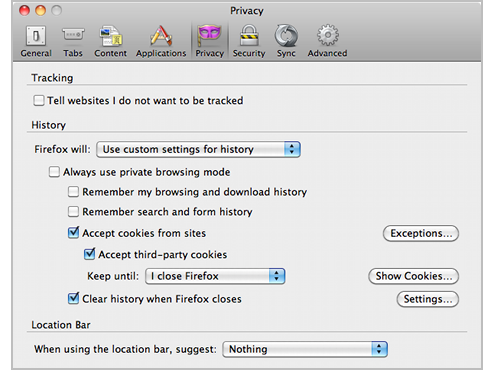Screen dimensions: 494x370
Task: Uncheck Accept cookies from sites
Action: coord(73,233)
